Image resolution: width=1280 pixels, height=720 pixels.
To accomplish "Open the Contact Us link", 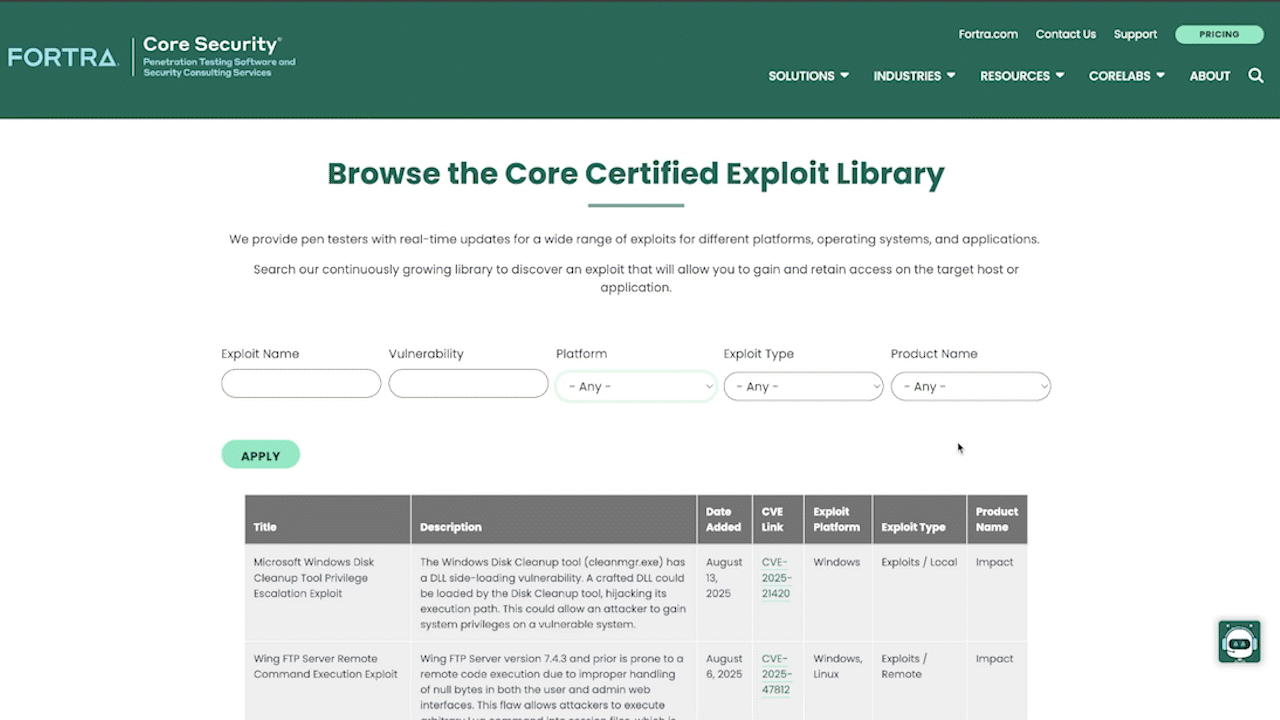I will coord(1065,34).
